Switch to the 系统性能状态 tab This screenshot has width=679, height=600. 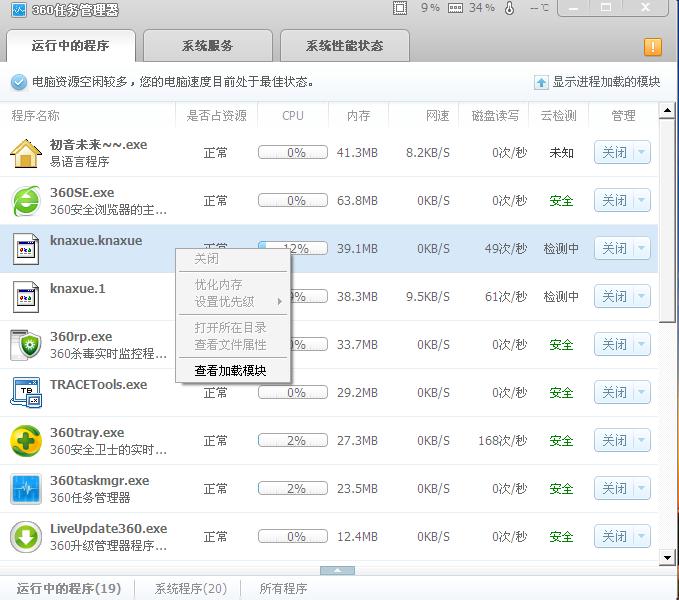[345, 45]
